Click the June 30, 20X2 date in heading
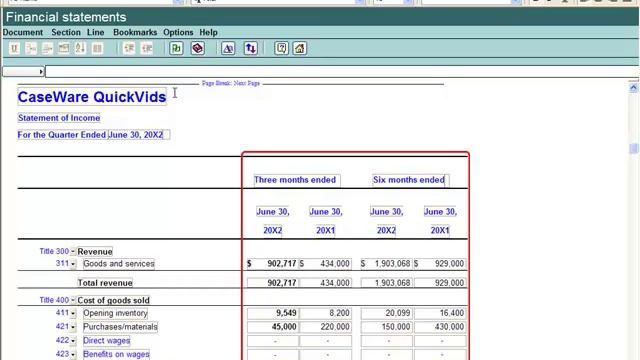640x360 pixels. pos(136,135)
